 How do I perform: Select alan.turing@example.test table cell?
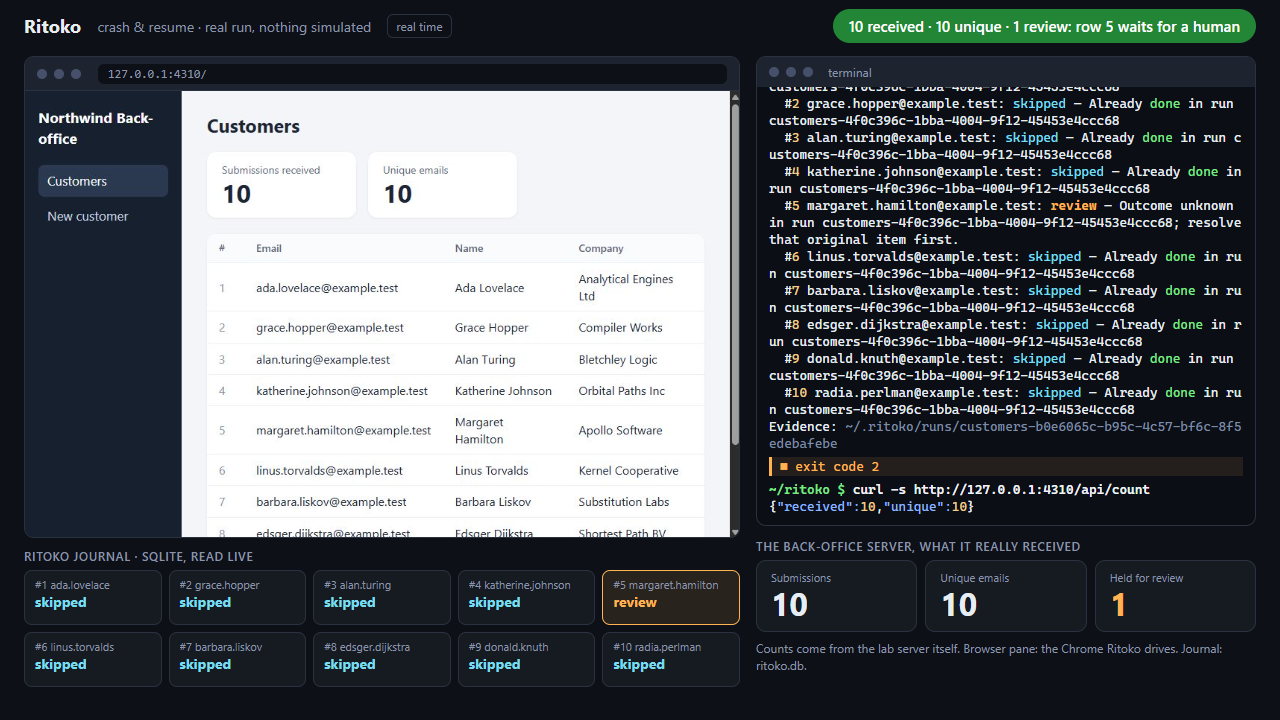pos(323,359)
